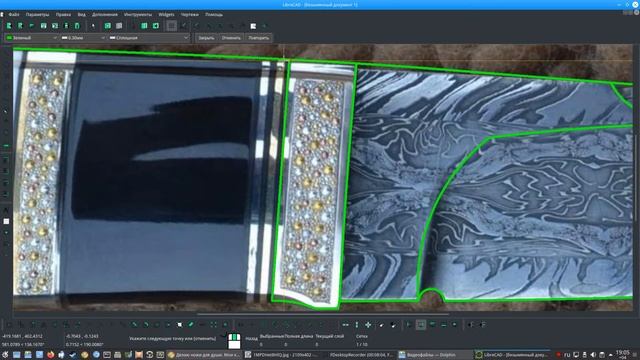This screenshot has width=640, height=360.
Task: Click the mouse widget icon in status bar
Action: coord(234,341)
